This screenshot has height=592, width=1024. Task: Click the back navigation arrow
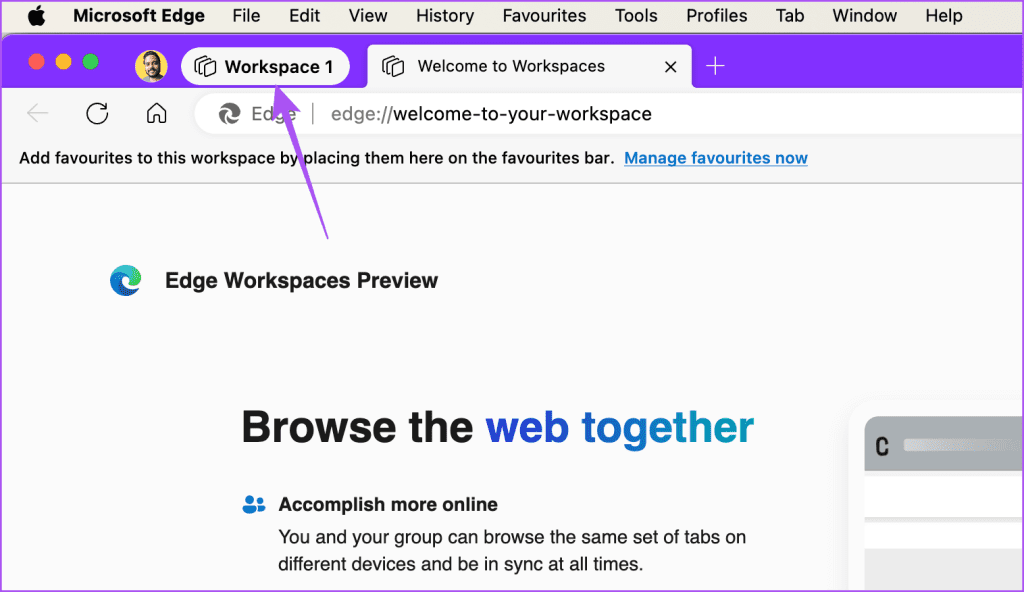point(37,113)
